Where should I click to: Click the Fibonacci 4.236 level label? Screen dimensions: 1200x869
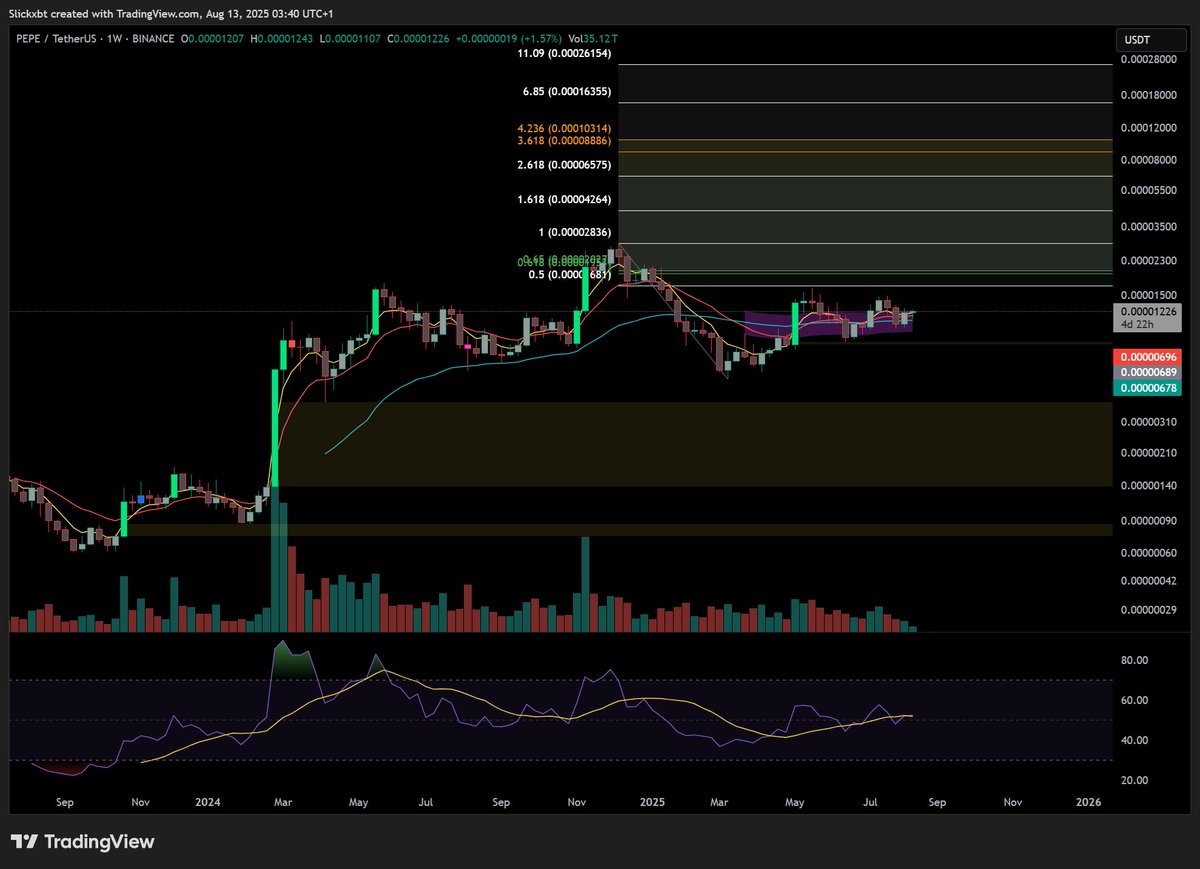pos(564,130)
